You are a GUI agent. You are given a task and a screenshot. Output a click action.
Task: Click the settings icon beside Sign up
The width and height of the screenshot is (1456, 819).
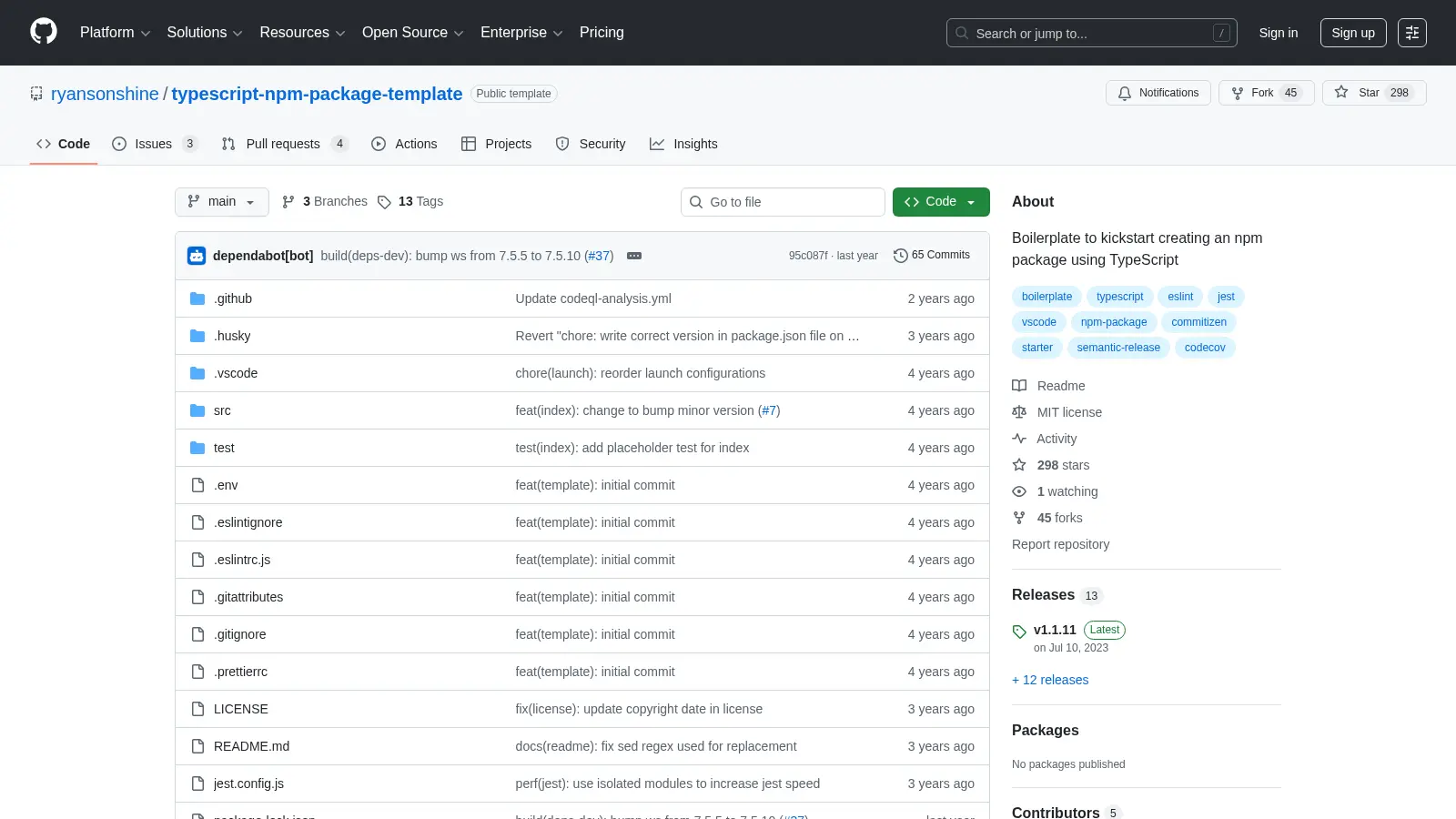tap(1412, 33)
